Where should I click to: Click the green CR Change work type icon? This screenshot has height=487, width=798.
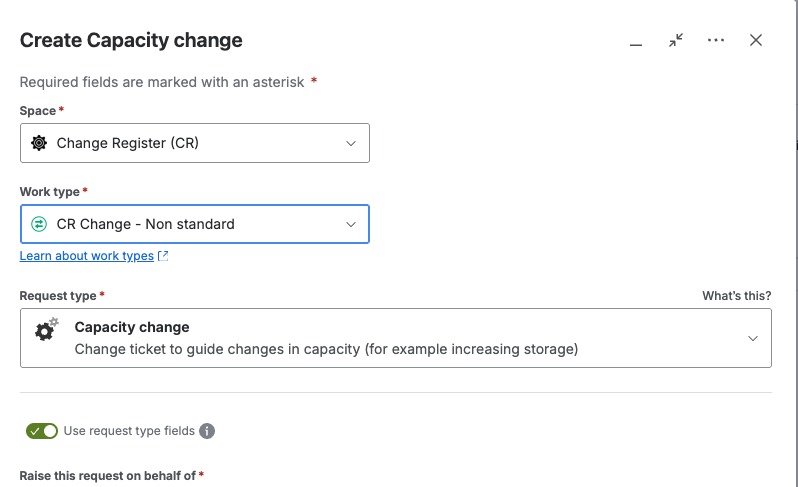(39, 224)
